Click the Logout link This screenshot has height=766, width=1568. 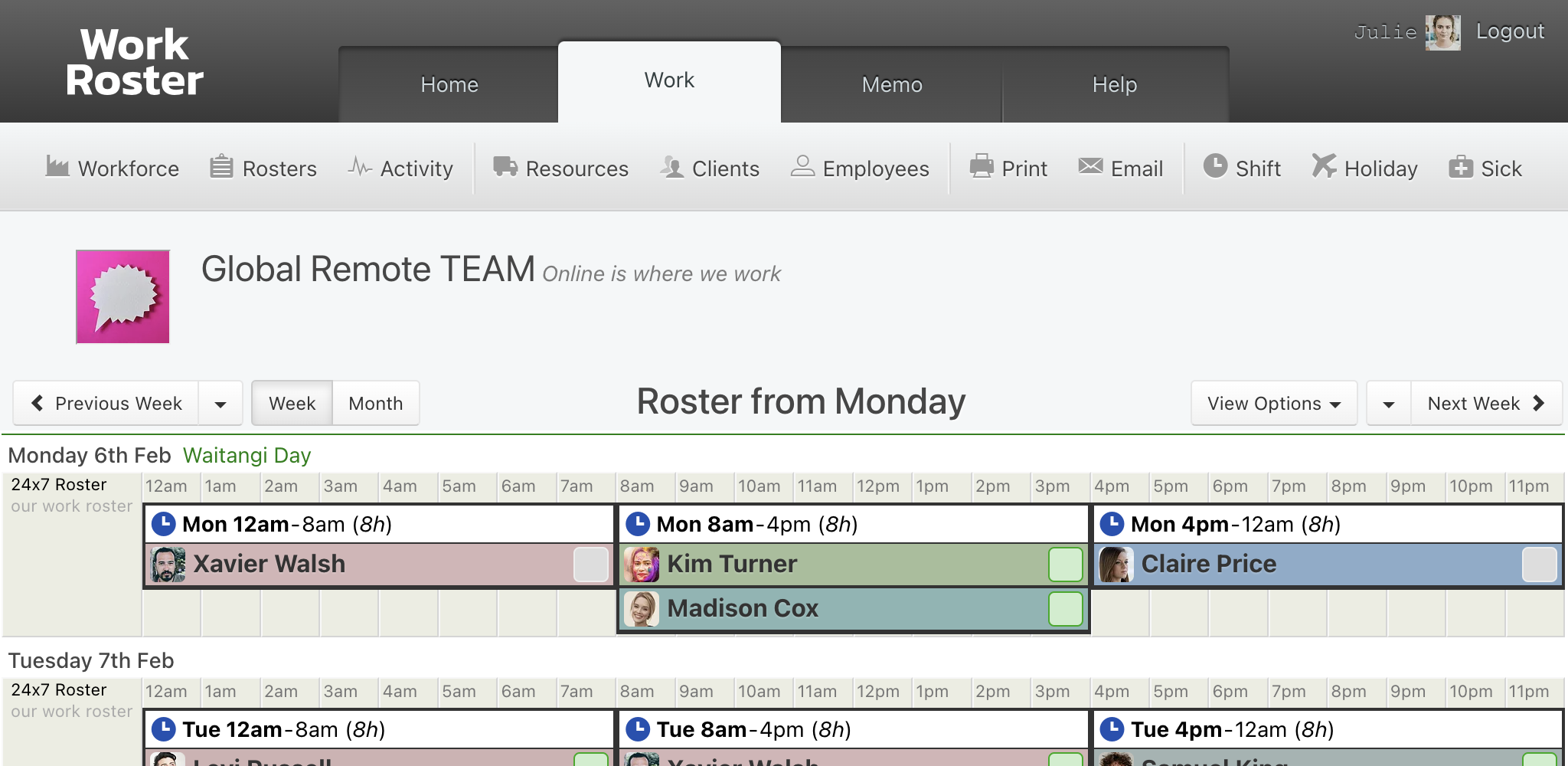click(1510, 31)
